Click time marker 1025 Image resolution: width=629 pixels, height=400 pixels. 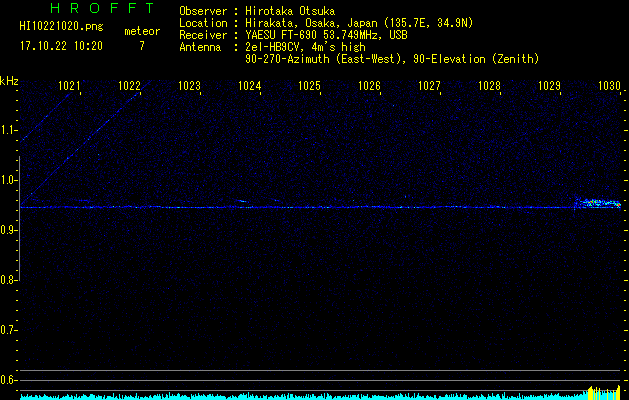click(310, 85)
